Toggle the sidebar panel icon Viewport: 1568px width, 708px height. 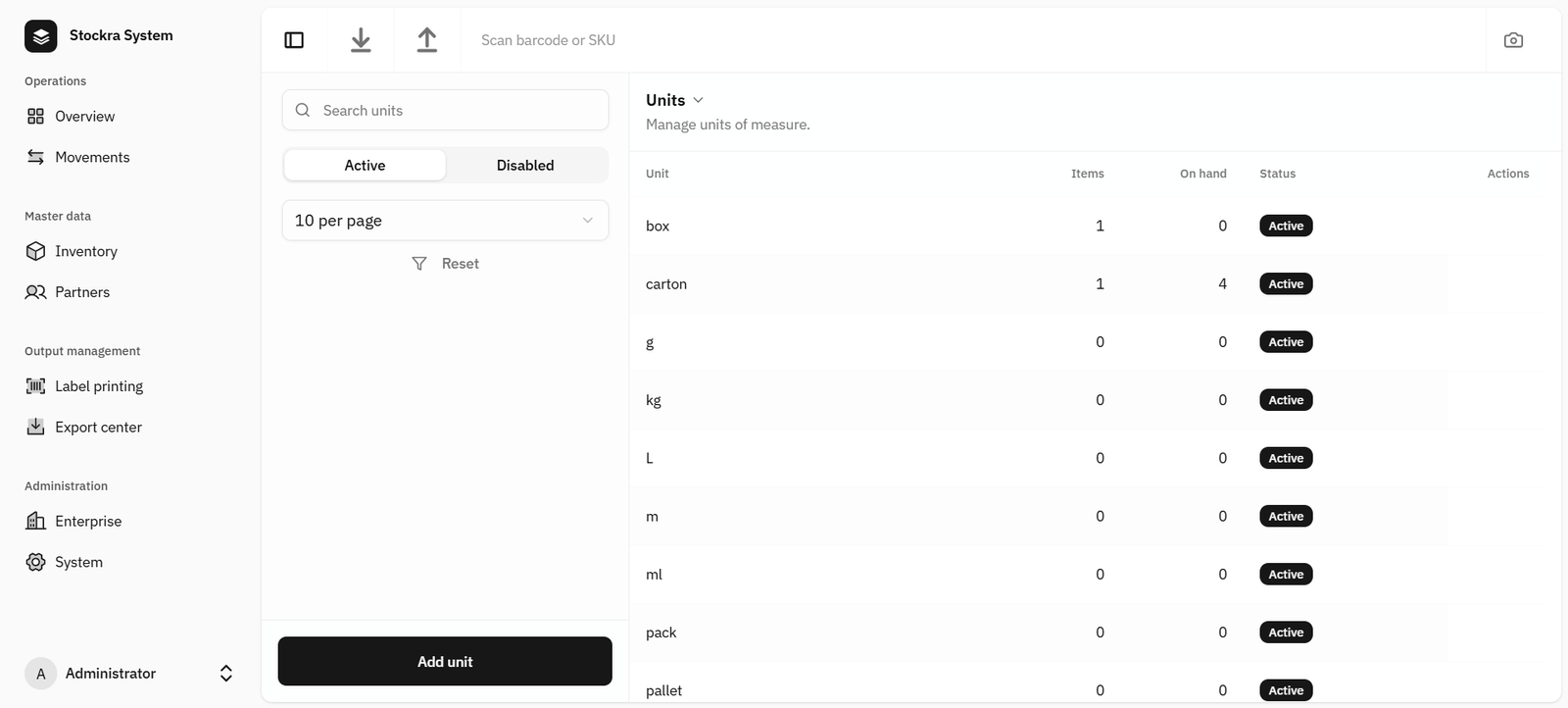(x=294, y=40)
